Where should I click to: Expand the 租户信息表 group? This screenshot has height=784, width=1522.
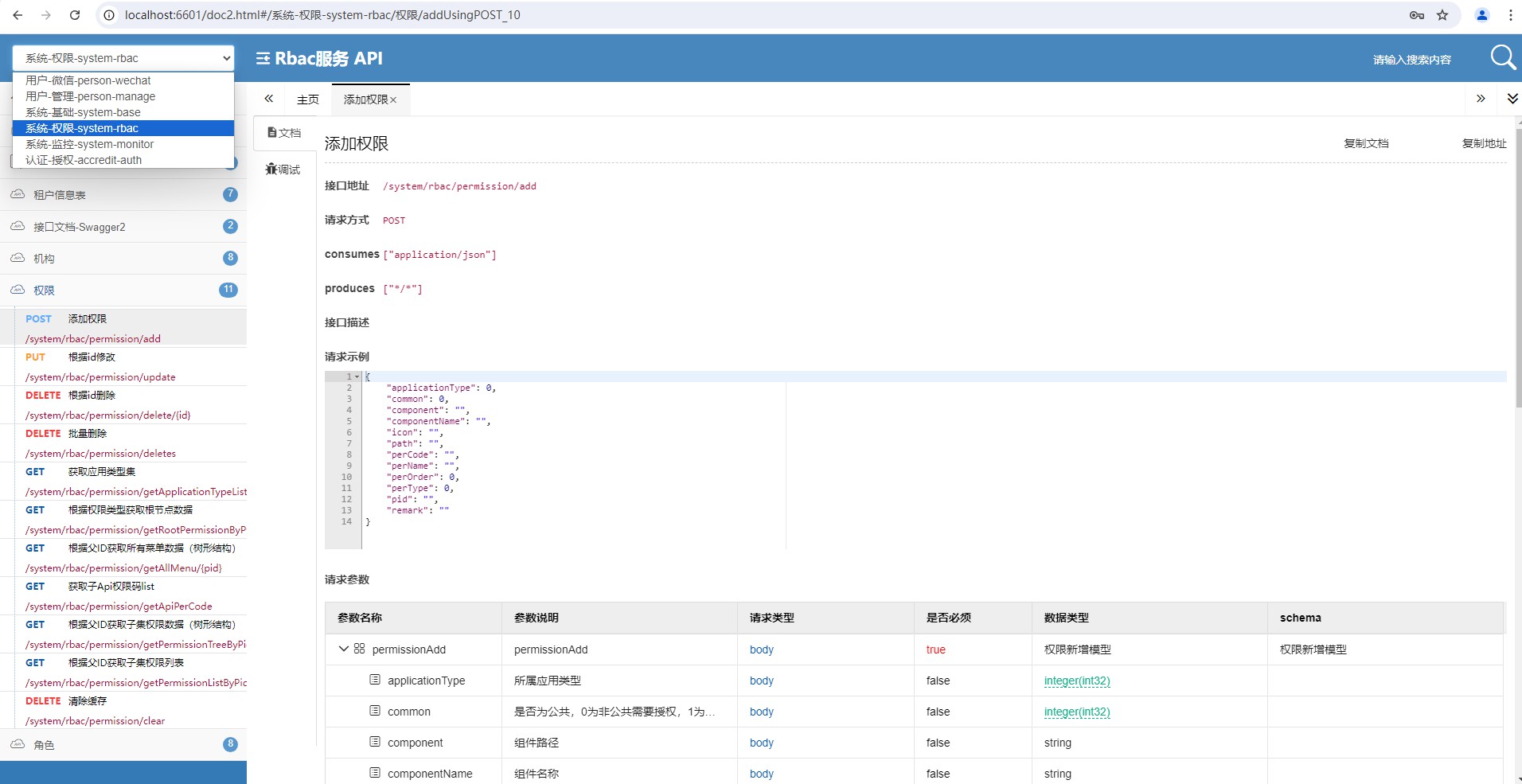click(123, 194)
